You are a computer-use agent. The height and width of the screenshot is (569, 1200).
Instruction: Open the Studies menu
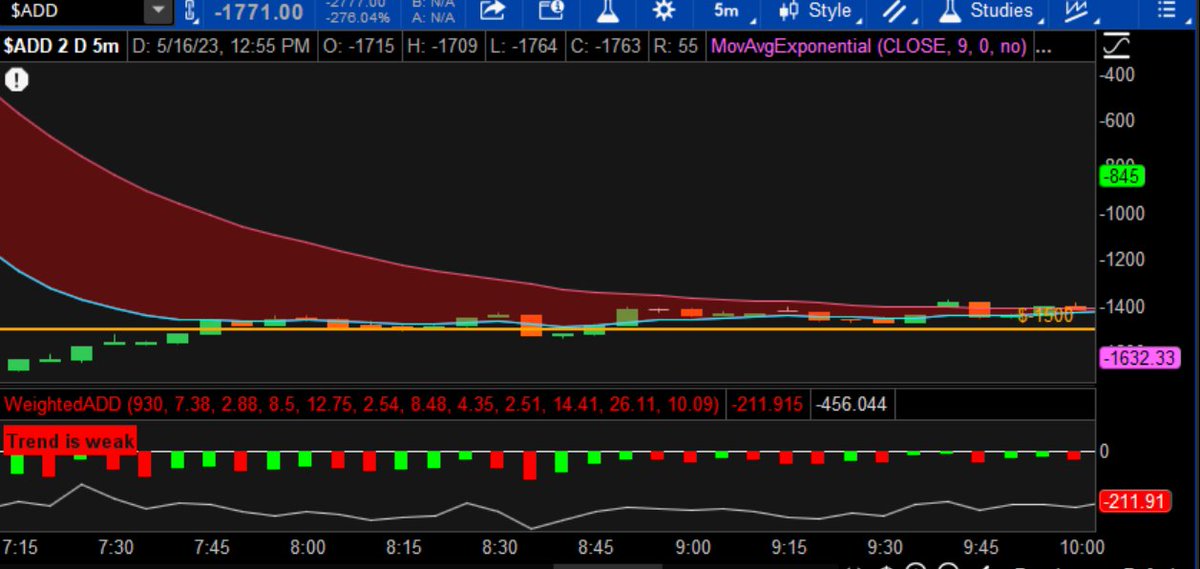992,11
